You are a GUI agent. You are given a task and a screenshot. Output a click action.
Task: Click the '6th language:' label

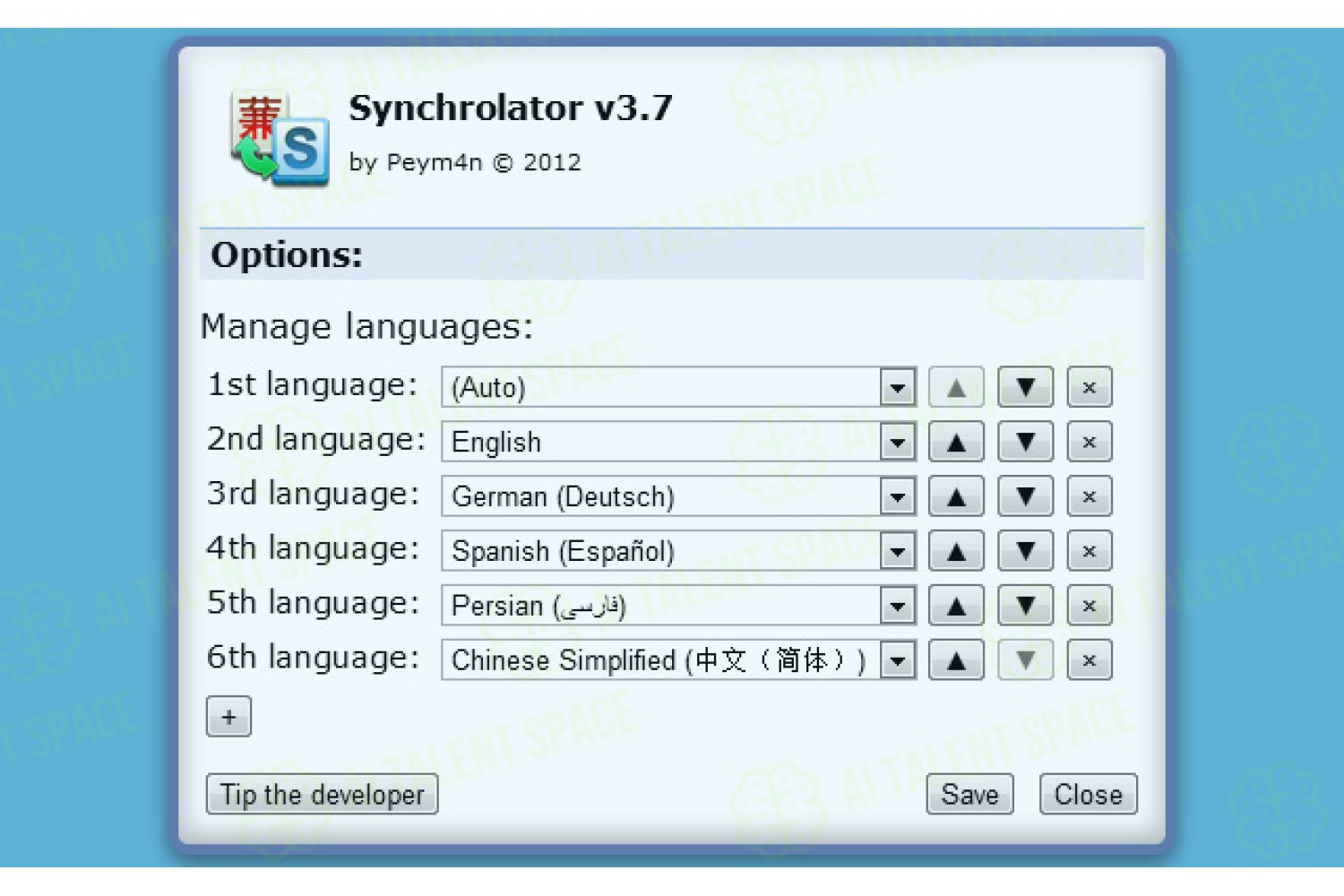(313, 659)
